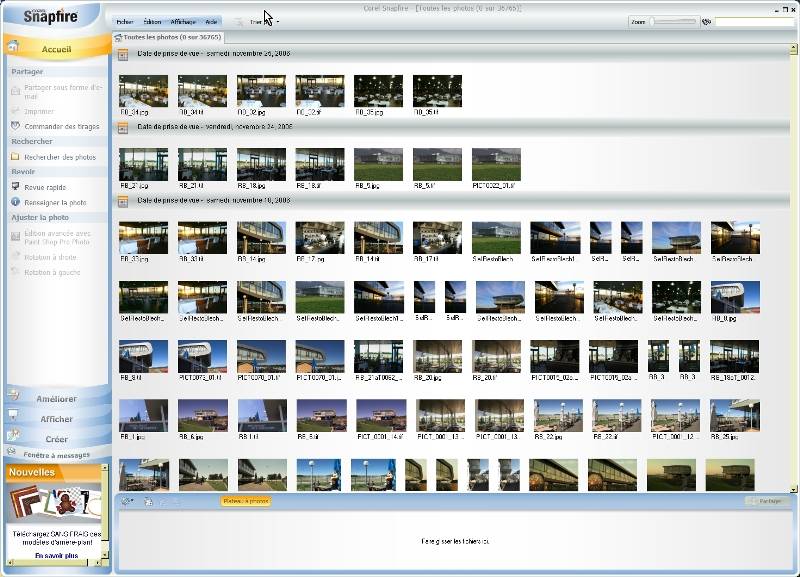This screenshot has width=800, height=577.
Task: Collapse the November 18 date group icon
Action: [123, 201]
